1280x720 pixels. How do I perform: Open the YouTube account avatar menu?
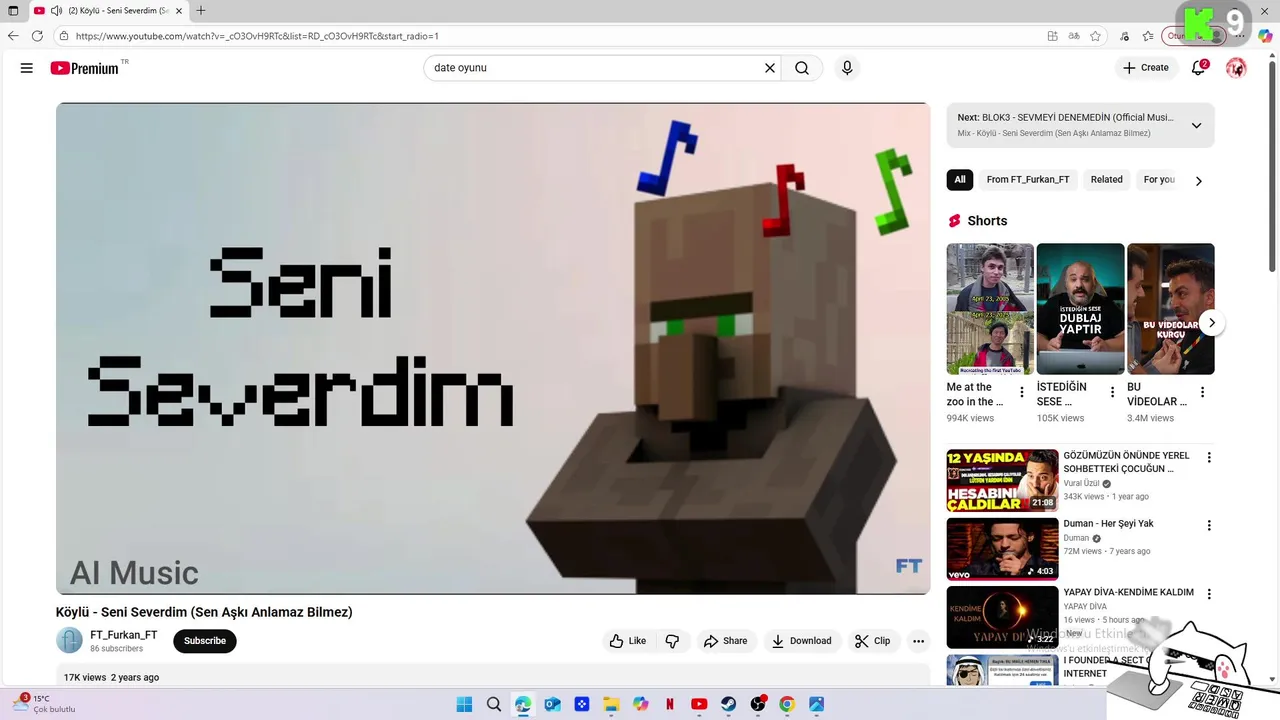point(1236,68)
